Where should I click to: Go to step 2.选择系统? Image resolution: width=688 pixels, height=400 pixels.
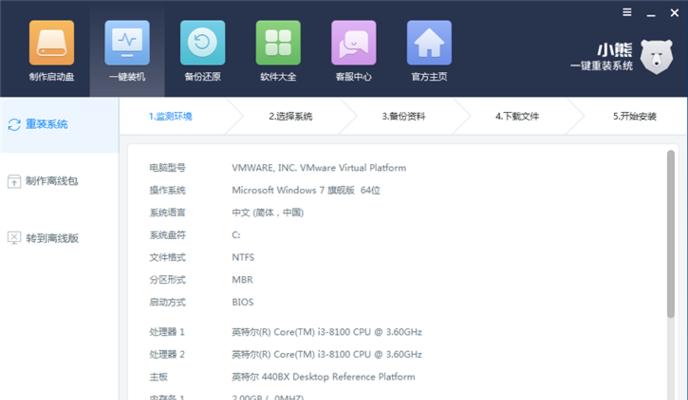(x=290, y=116)
